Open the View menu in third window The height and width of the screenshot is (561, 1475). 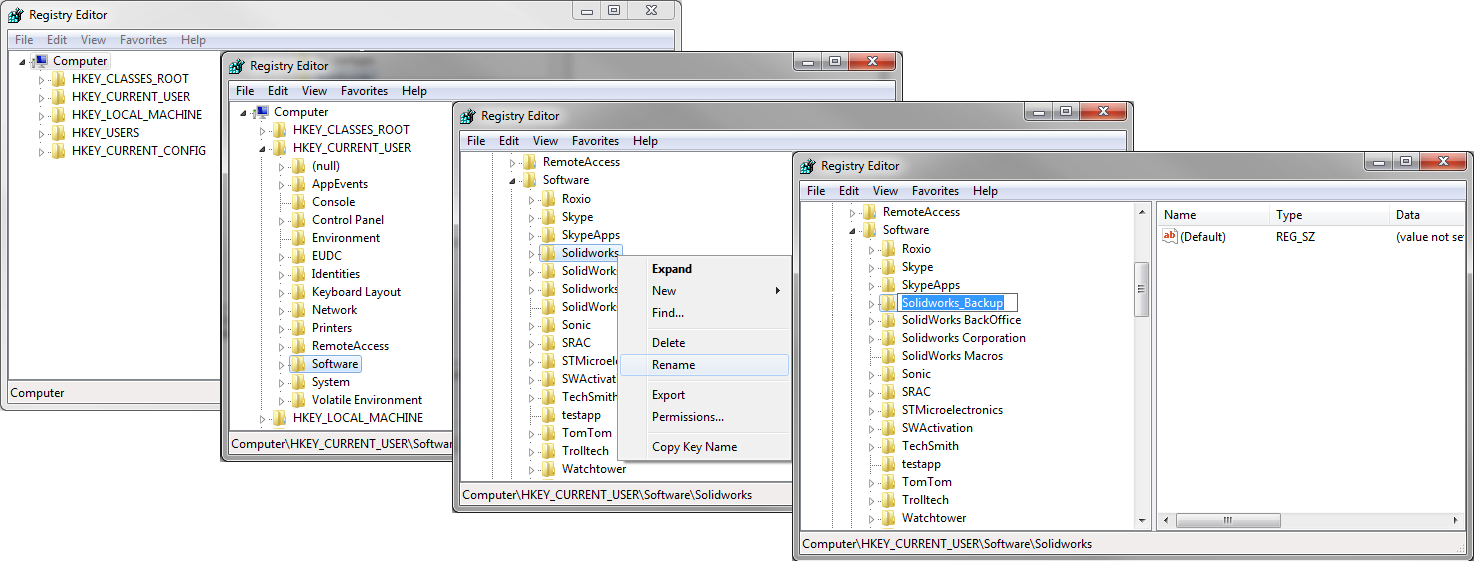(545, 141)
